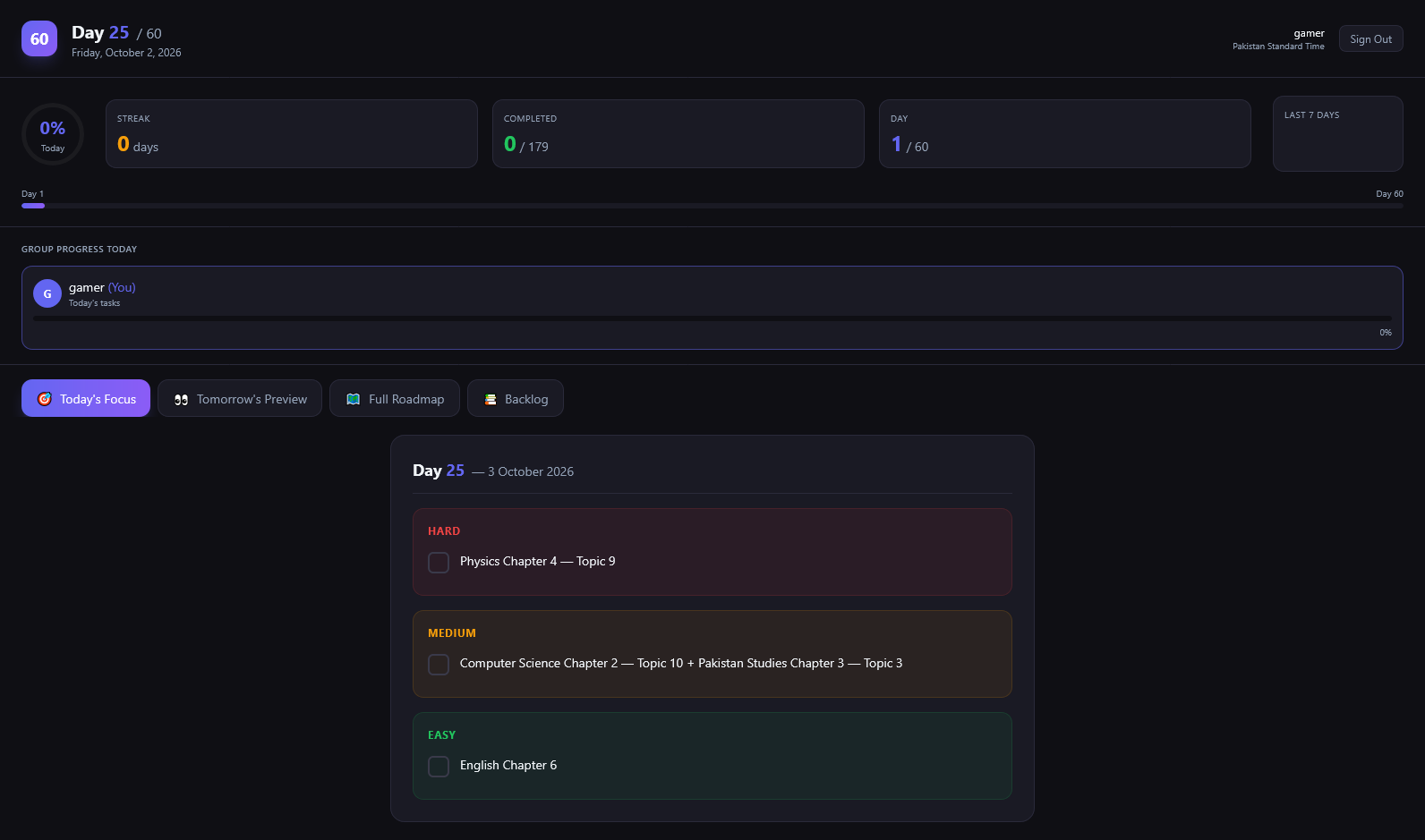Switch to Today's Focus tab
Viewport: 1425px width, 840px height.
pos(86,398)
